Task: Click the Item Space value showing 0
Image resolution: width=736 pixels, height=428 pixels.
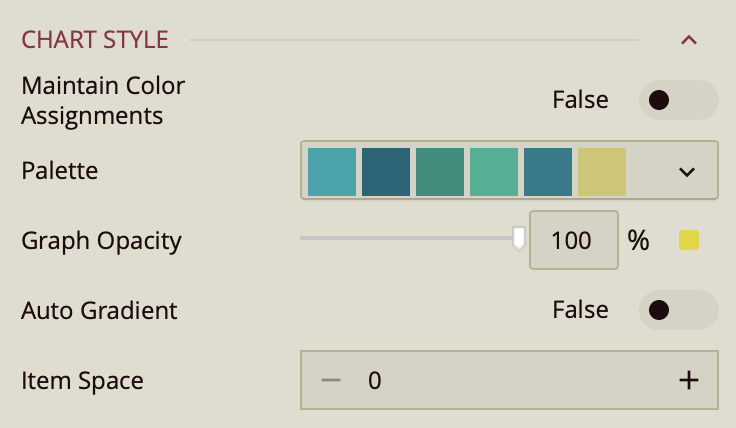Action: [375, 380]
